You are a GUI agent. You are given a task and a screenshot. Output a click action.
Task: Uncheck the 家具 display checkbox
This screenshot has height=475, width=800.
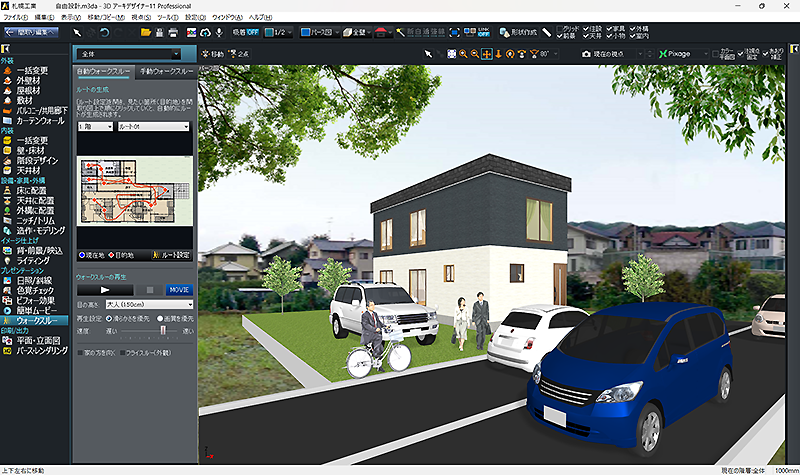(x=636, y=28)
